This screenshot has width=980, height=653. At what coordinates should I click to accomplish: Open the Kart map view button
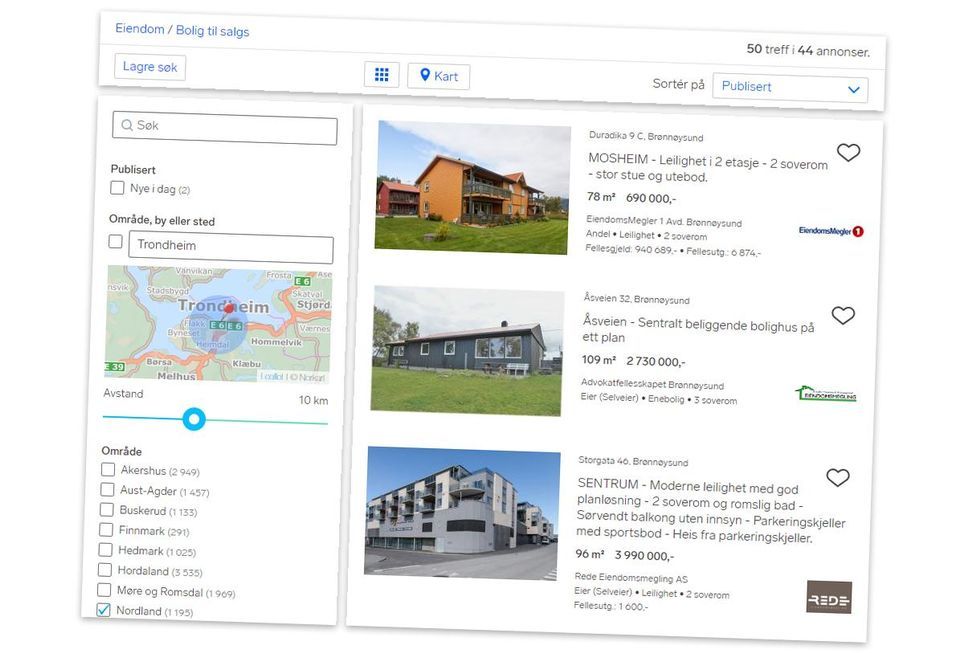point(438,77)
